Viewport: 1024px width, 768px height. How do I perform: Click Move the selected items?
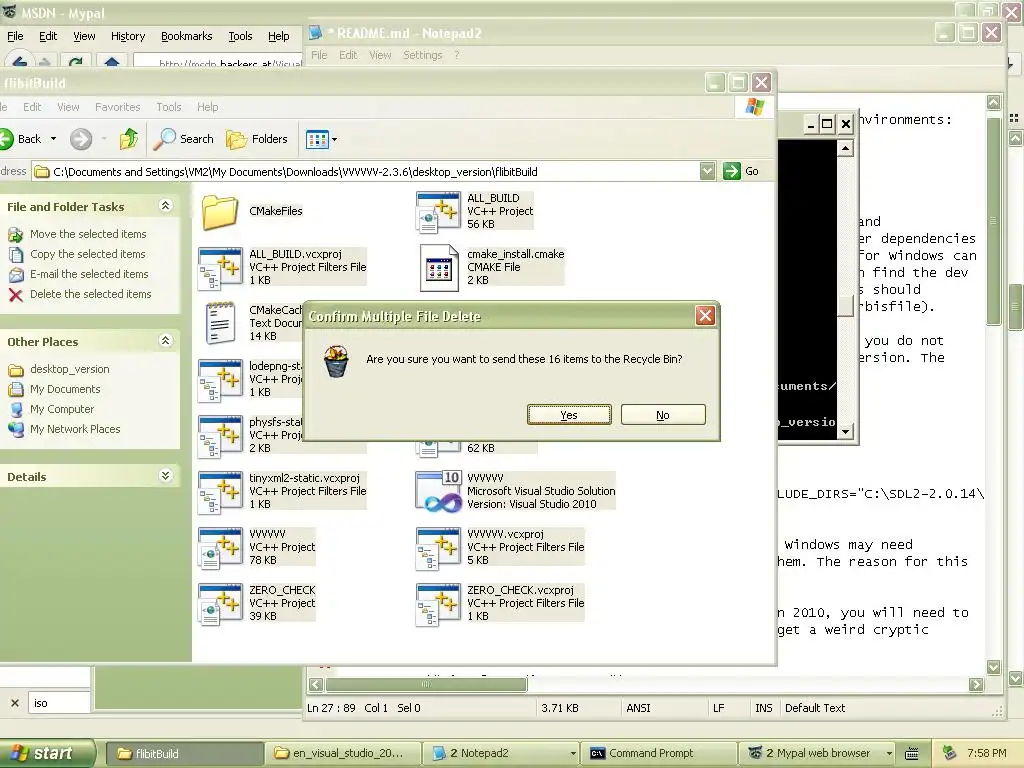(88, 234)
